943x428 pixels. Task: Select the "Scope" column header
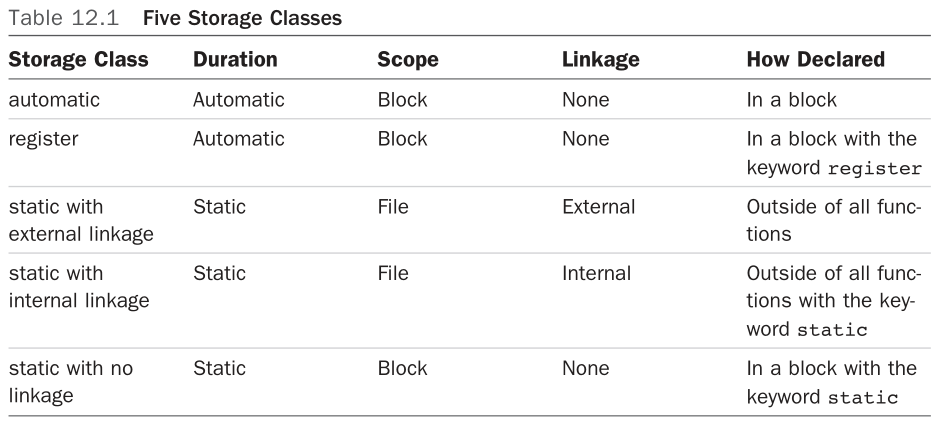coord(405,60)
